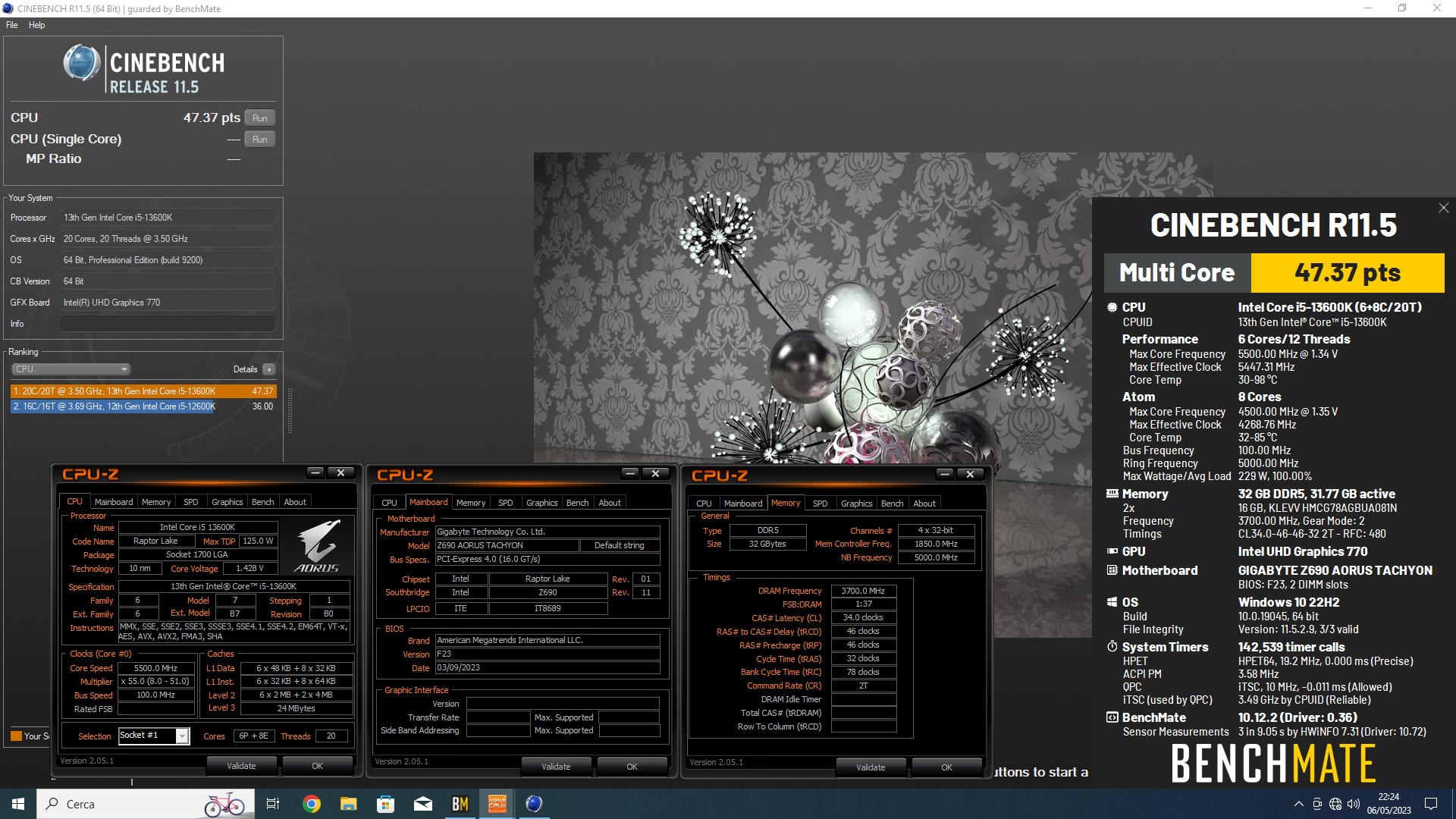Select Memory tab in Mainboard CPU-Z window
Screen dimensions: 1456x819
click(x=471, y=503)
